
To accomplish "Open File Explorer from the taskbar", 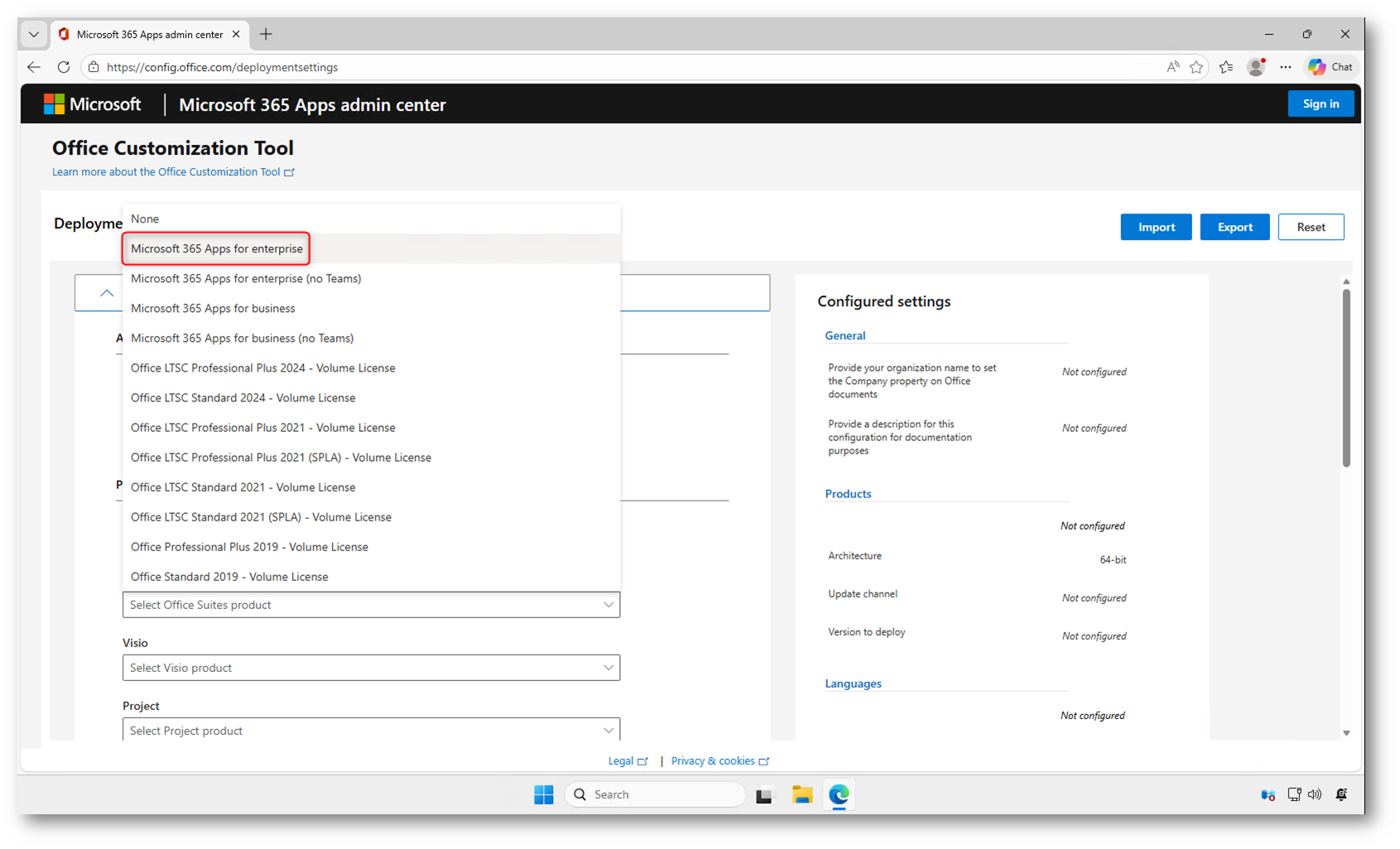I will 801,794.
